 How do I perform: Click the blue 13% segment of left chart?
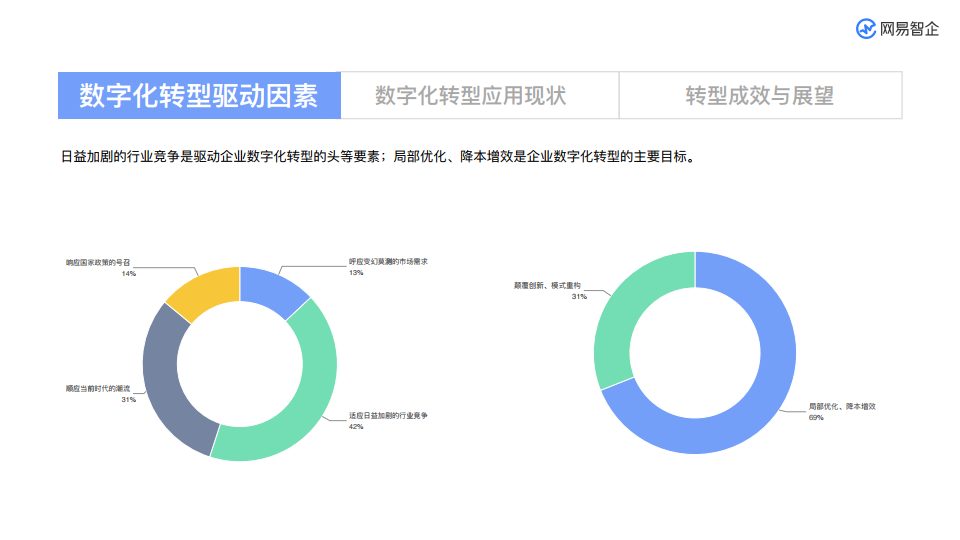pos(271,290)
